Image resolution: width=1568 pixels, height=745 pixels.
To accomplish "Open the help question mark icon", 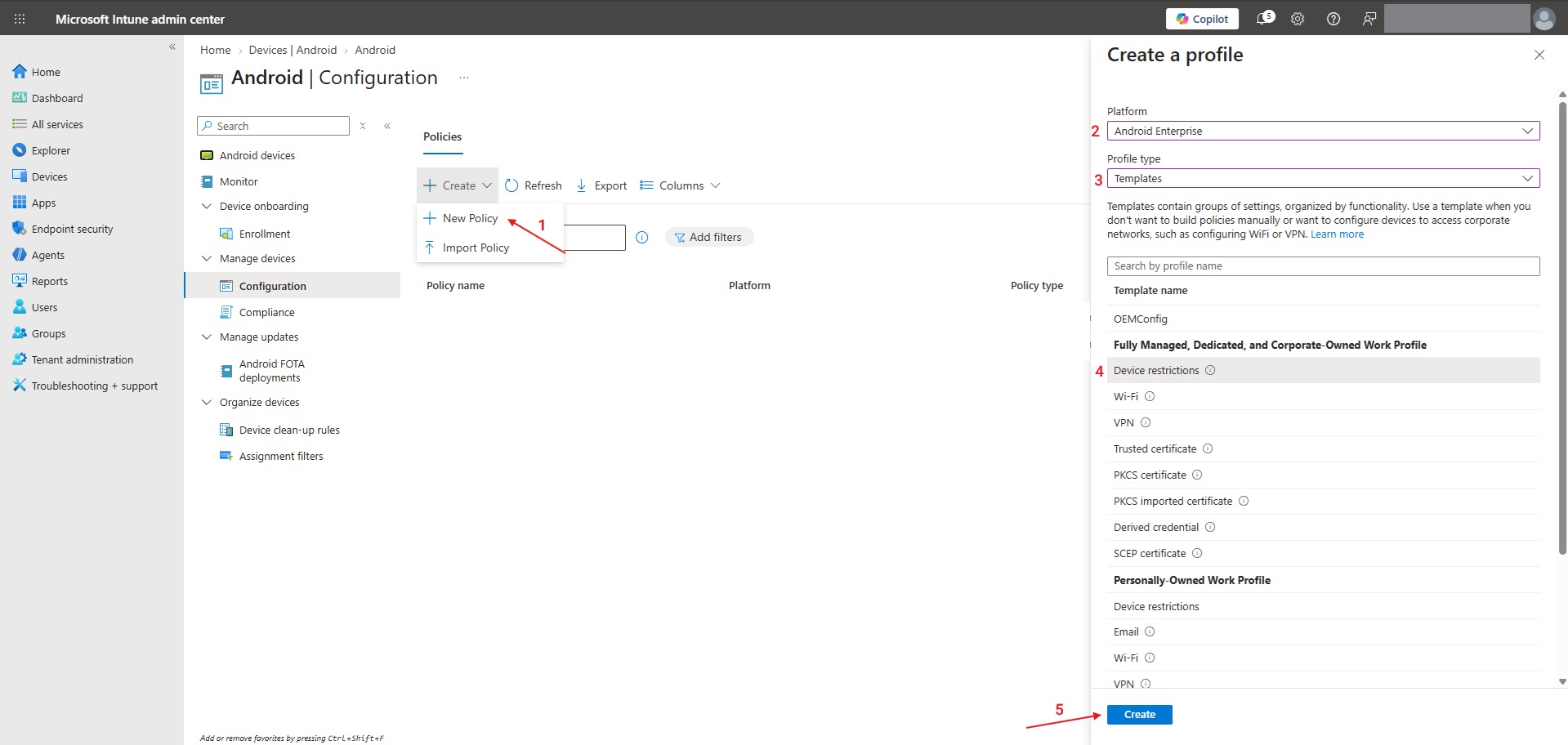I will tap(1333, 19).
